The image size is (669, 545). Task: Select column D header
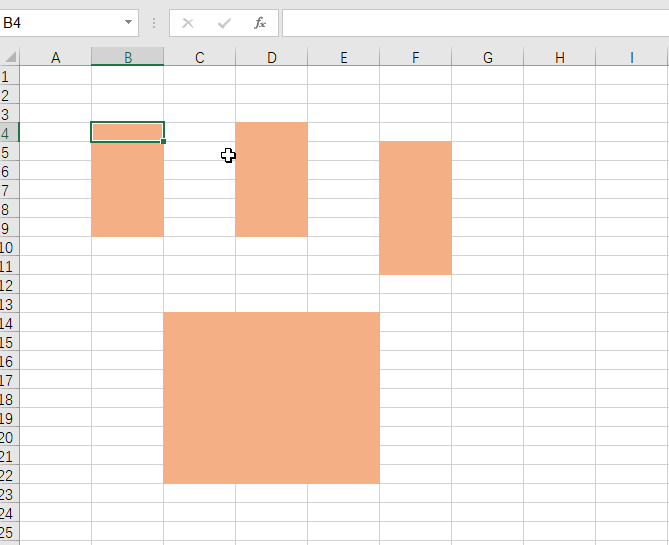271,57
